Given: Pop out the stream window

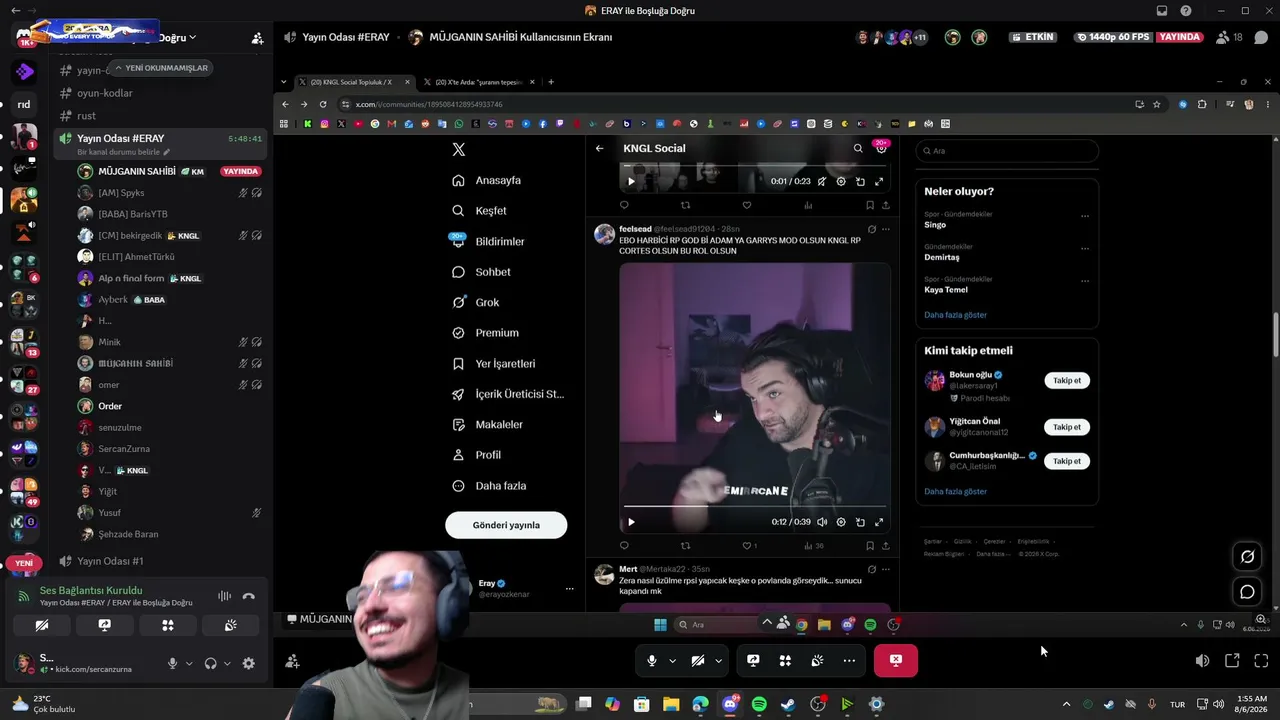Looking at the screenshot, I should click(x=1232, y=660).
